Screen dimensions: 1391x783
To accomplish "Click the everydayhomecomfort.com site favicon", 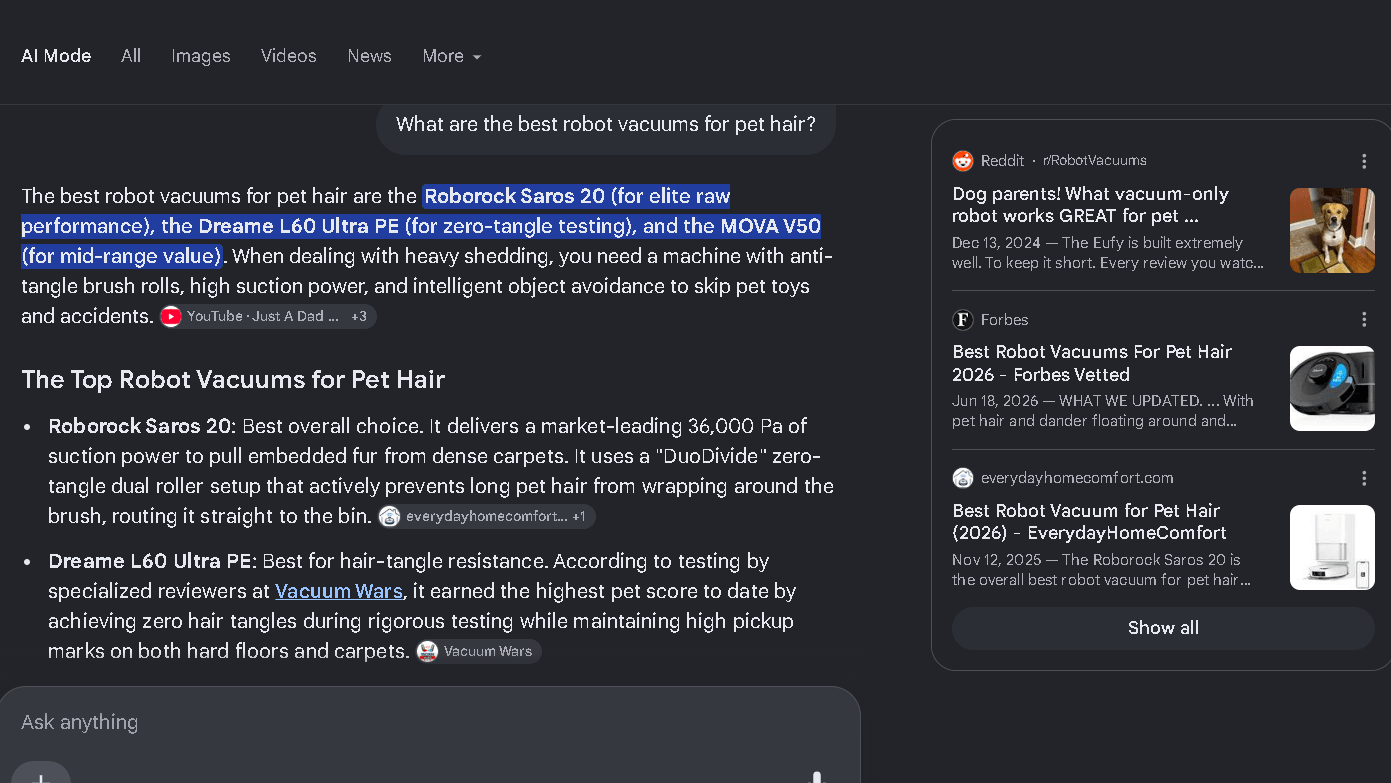I will (x=963, y=478).
